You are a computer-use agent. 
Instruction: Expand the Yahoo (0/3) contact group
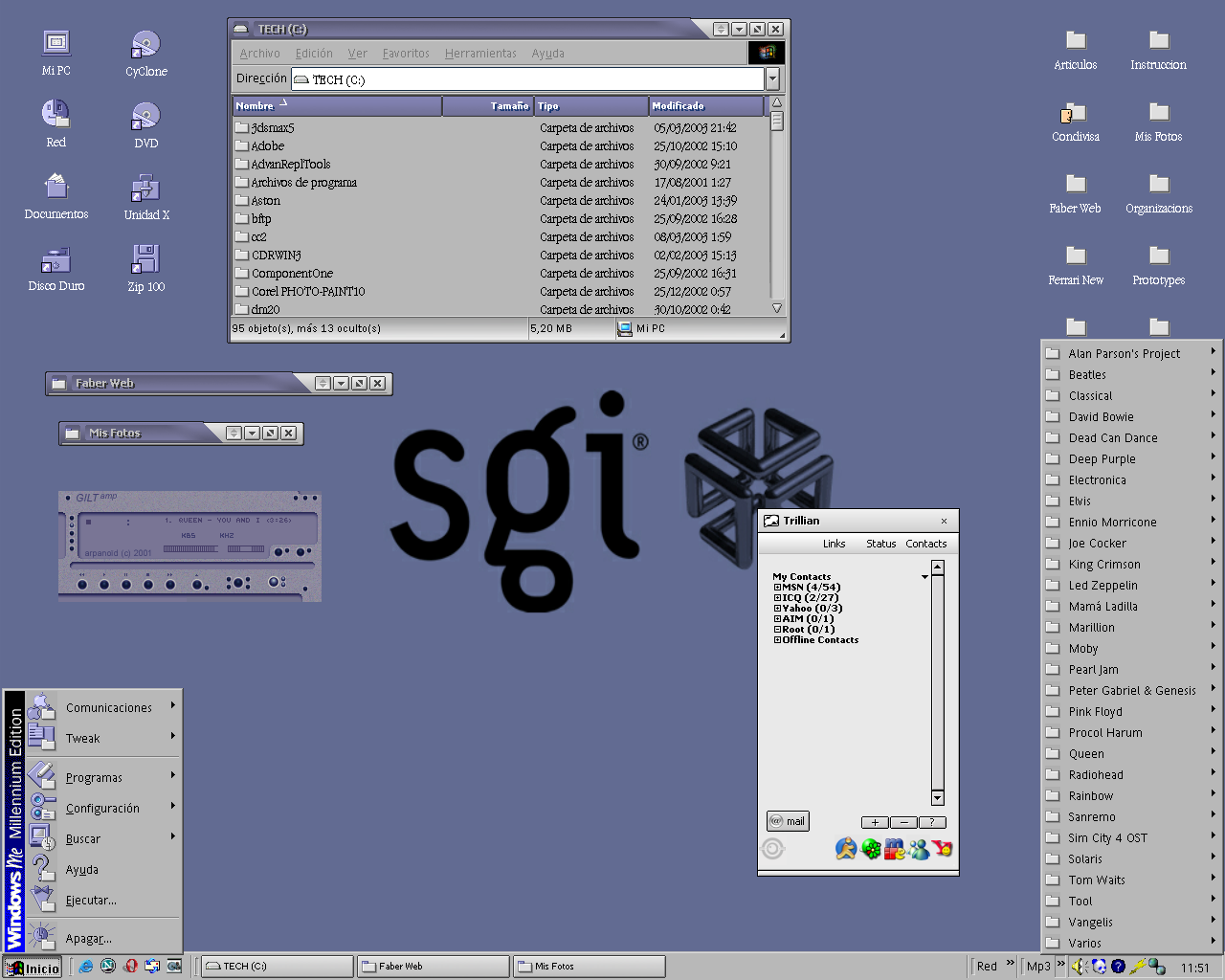[777, 609]
